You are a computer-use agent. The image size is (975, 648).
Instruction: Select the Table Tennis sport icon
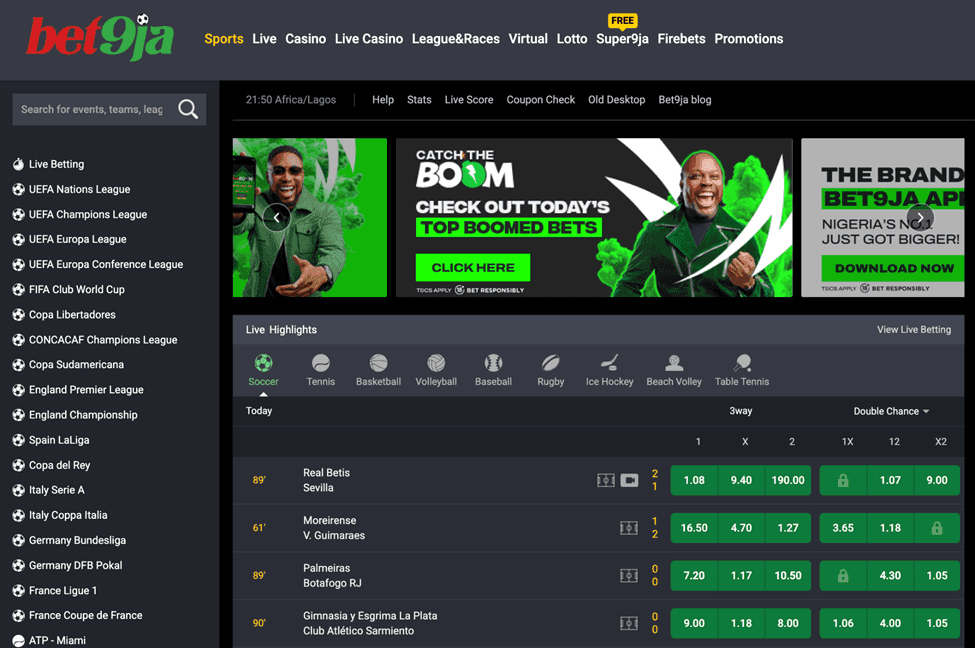pos(742,363)
